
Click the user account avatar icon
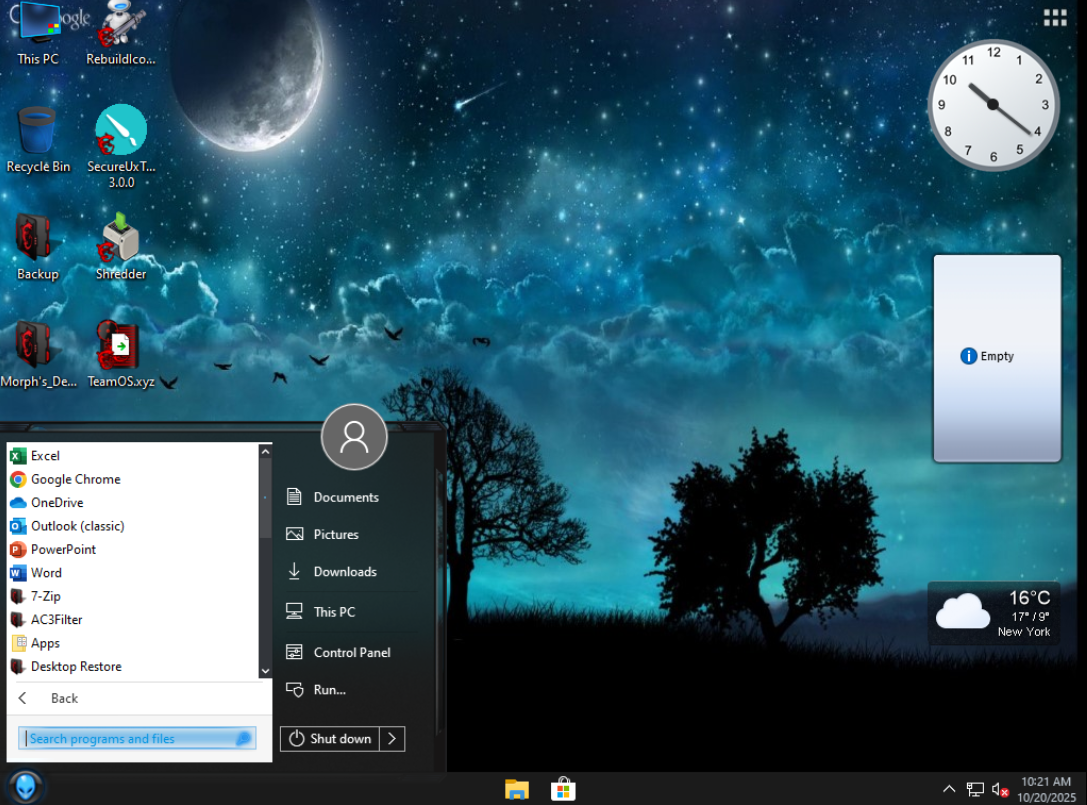click(354, 437)
